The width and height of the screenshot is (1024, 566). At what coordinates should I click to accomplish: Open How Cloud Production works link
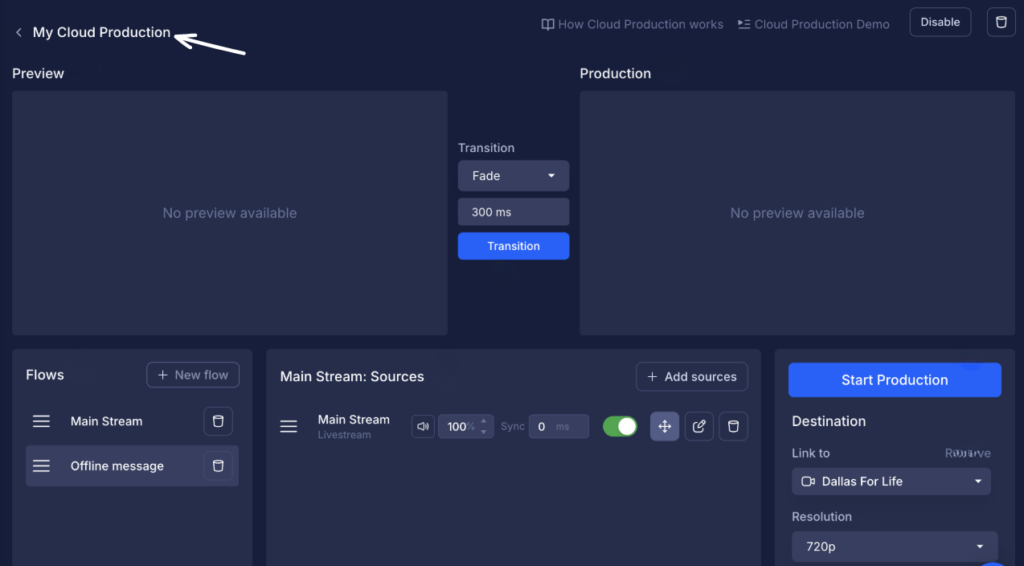pos(632,24)
